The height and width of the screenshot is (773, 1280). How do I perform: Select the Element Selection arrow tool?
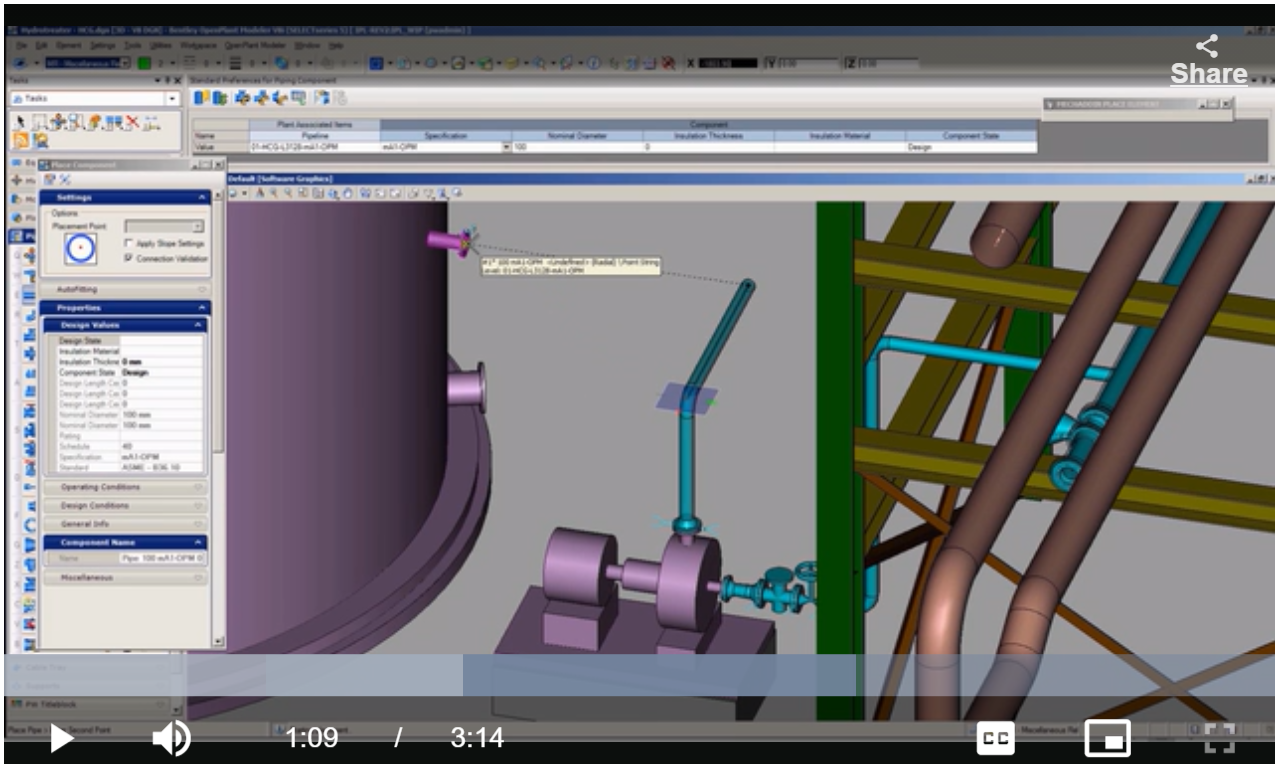click(20, 122)
